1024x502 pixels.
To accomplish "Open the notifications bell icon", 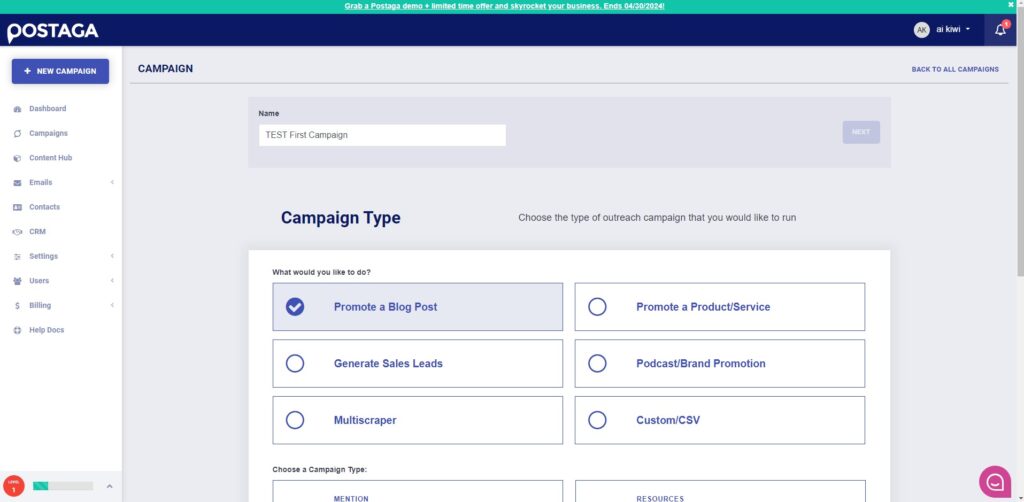I will point(1000,29).
